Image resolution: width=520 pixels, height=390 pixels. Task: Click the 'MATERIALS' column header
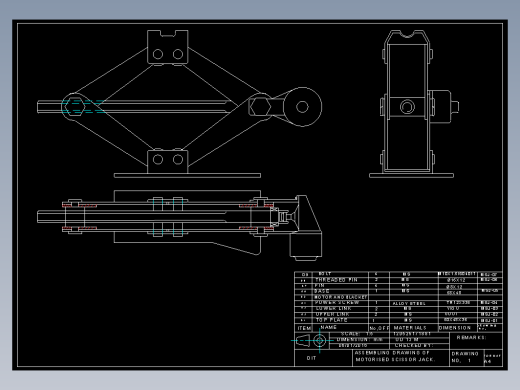click(410, 328)
